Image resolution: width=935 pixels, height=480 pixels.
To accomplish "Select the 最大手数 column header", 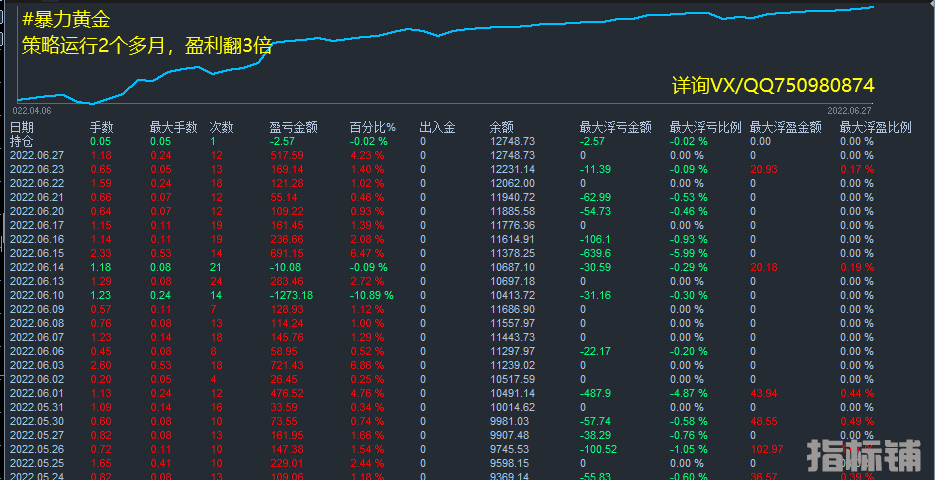I will (173, 127).
